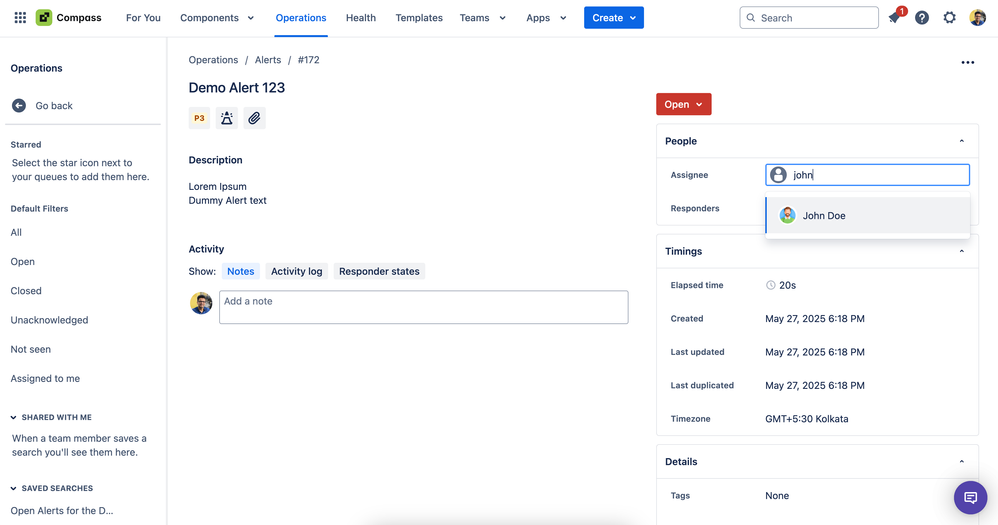Open the Health tab
998x525 pixels.
pyautogui.click(x=361, y=18)
